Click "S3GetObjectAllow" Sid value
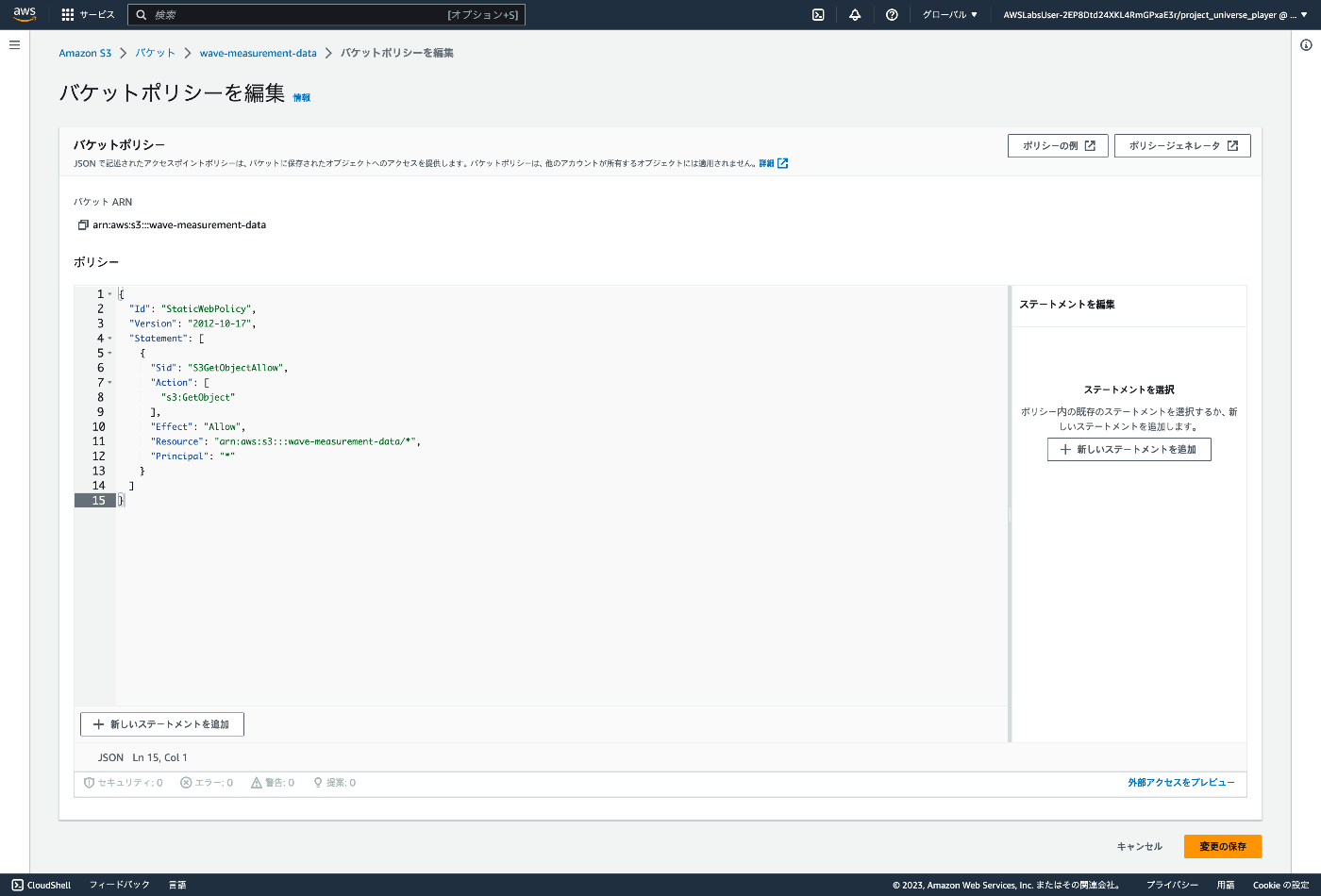This screenshot has width=1321, height=896. click(235, 368)
